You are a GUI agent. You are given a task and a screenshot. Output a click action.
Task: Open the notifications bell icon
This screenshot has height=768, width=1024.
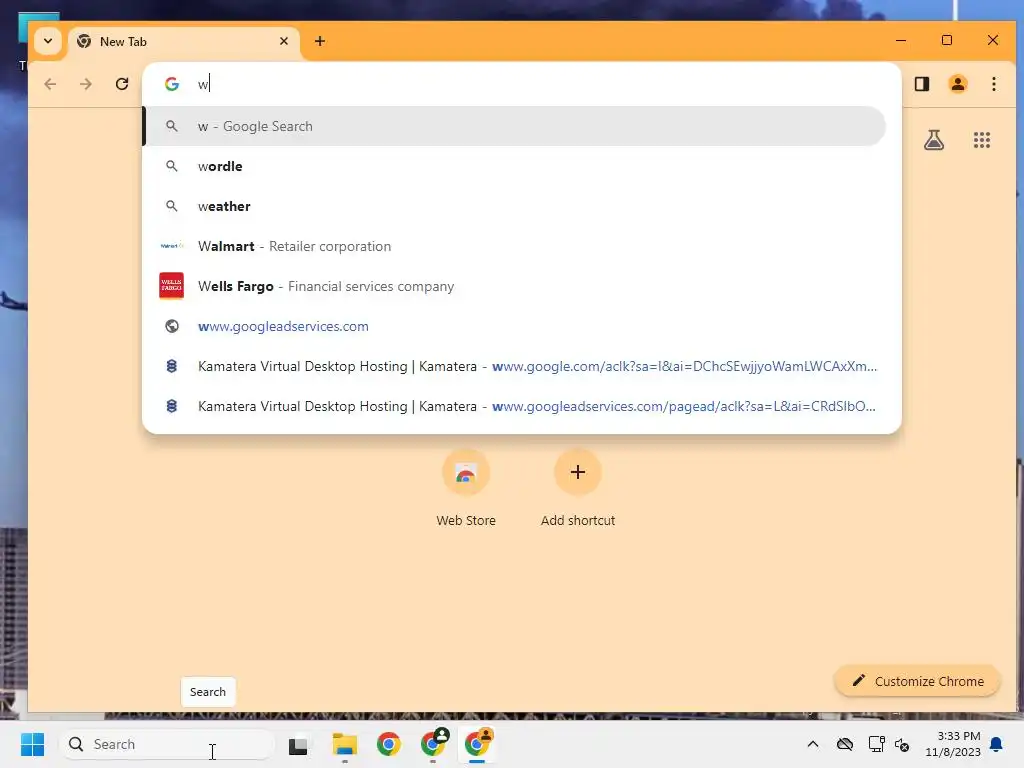(x=996, y=744)
